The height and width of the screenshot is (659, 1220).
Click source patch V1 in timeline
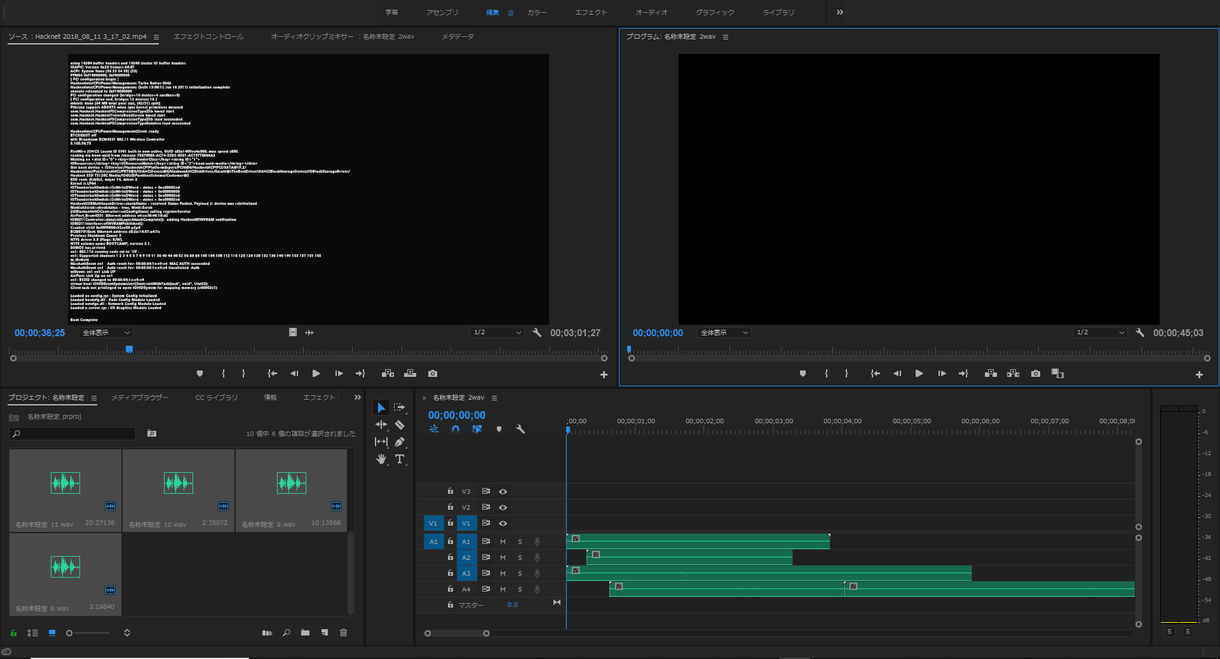coord(433,523)
